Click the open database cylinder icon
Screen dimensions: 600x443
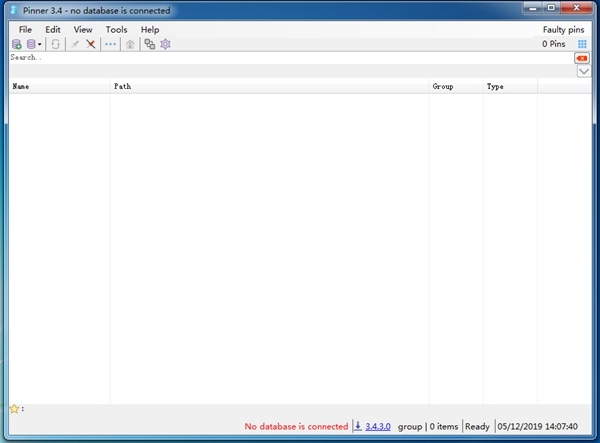coord(31,44)
